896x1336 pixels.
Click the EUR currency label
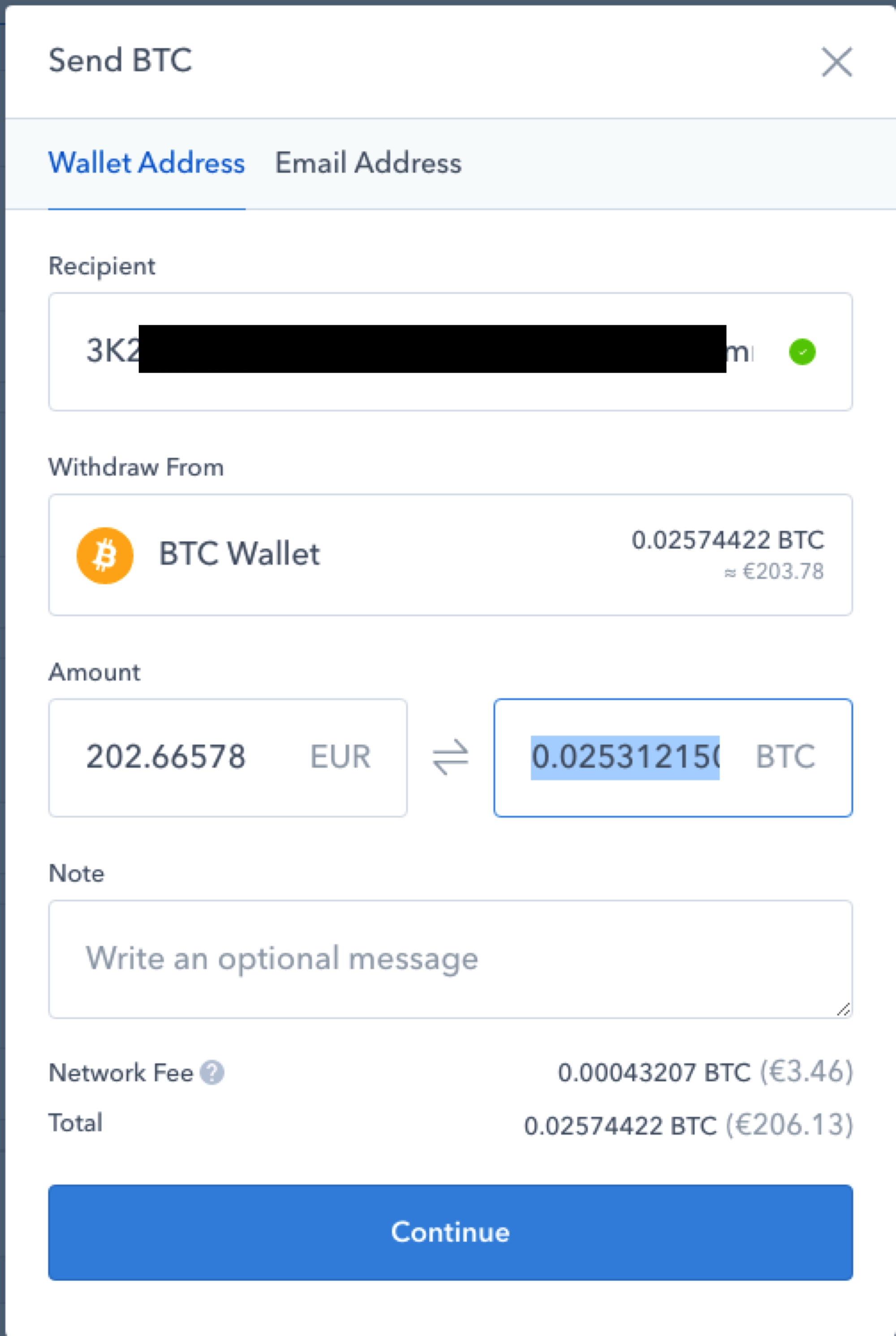tap(340, 757)
